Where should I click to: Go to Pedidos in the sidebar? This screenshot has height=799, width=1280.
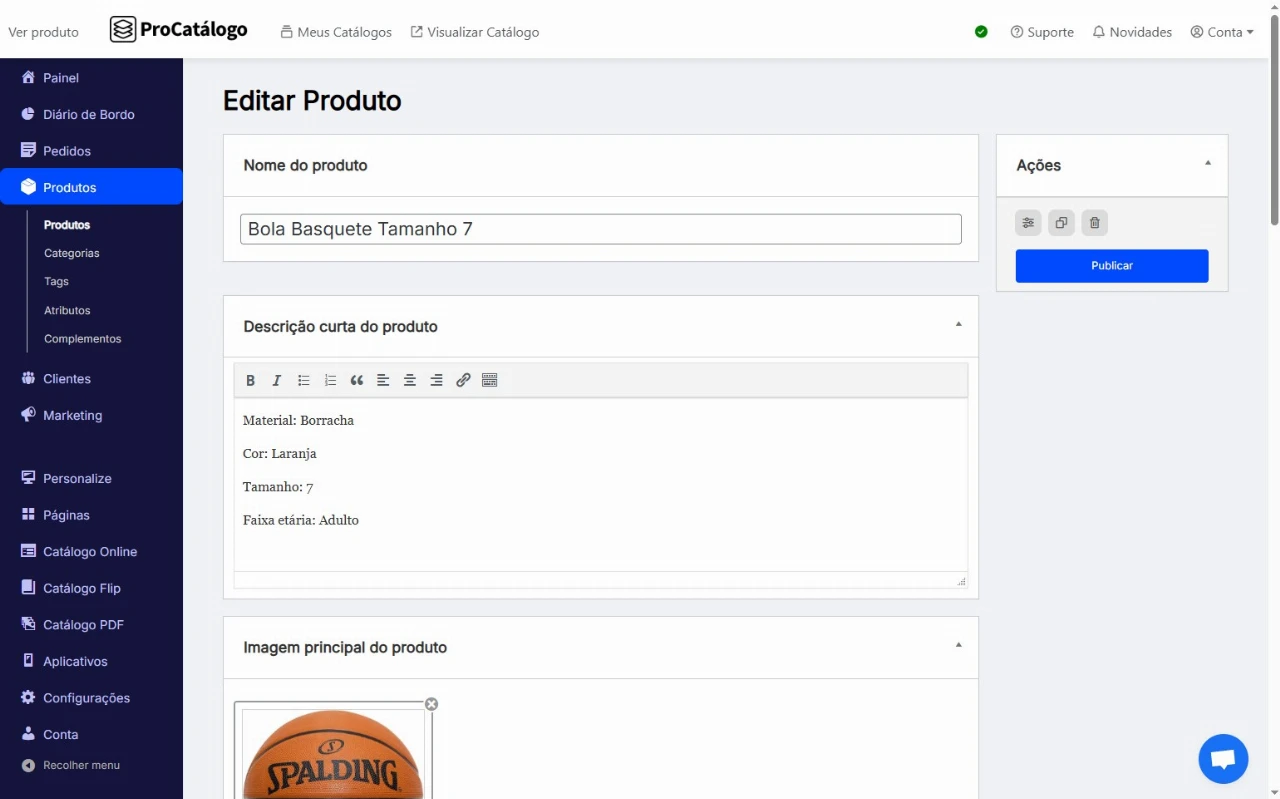tap(67, 151)
